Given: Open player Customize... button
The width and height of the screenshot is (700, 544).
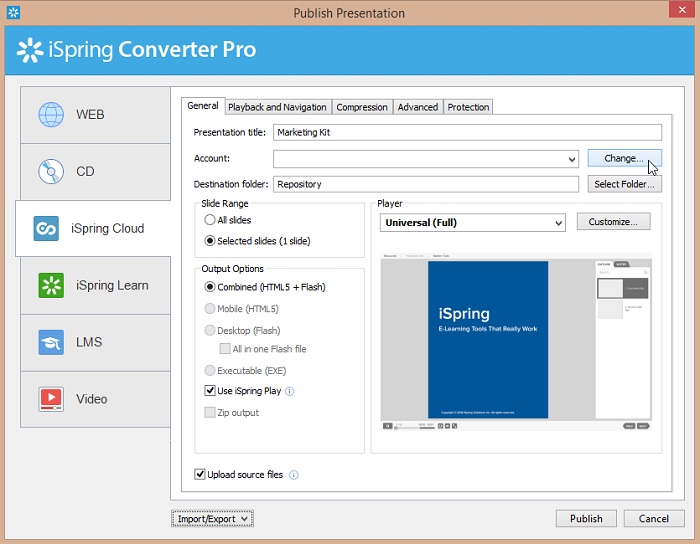Looking at the screenshot, I should pos(613,222).
